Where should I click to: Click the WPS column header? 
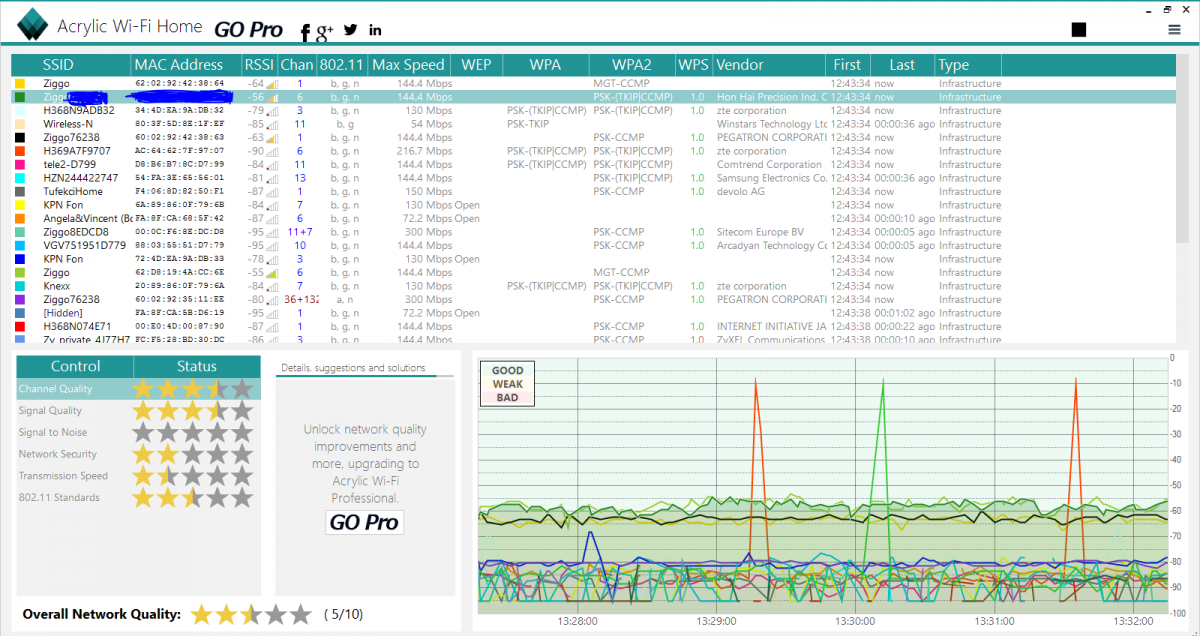tap(693, 65)
